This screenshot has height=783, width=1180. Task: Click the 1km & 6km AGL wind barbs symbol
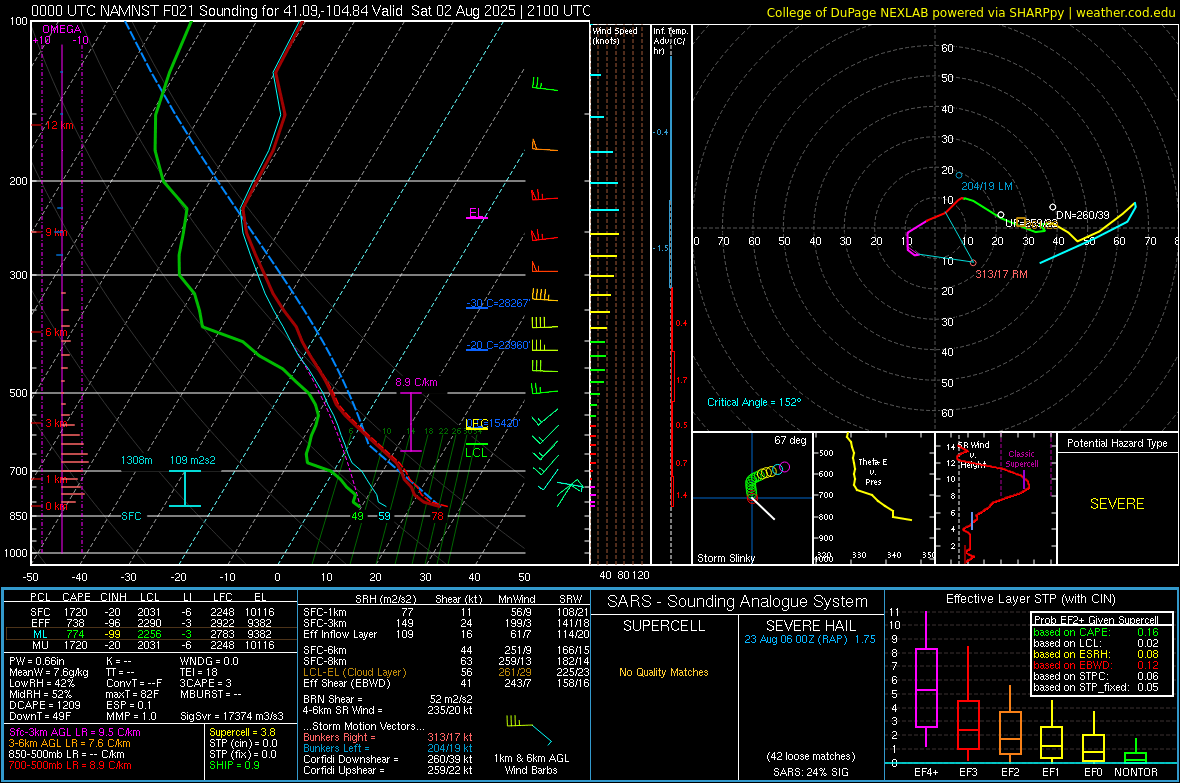click(x=529, y=730)
